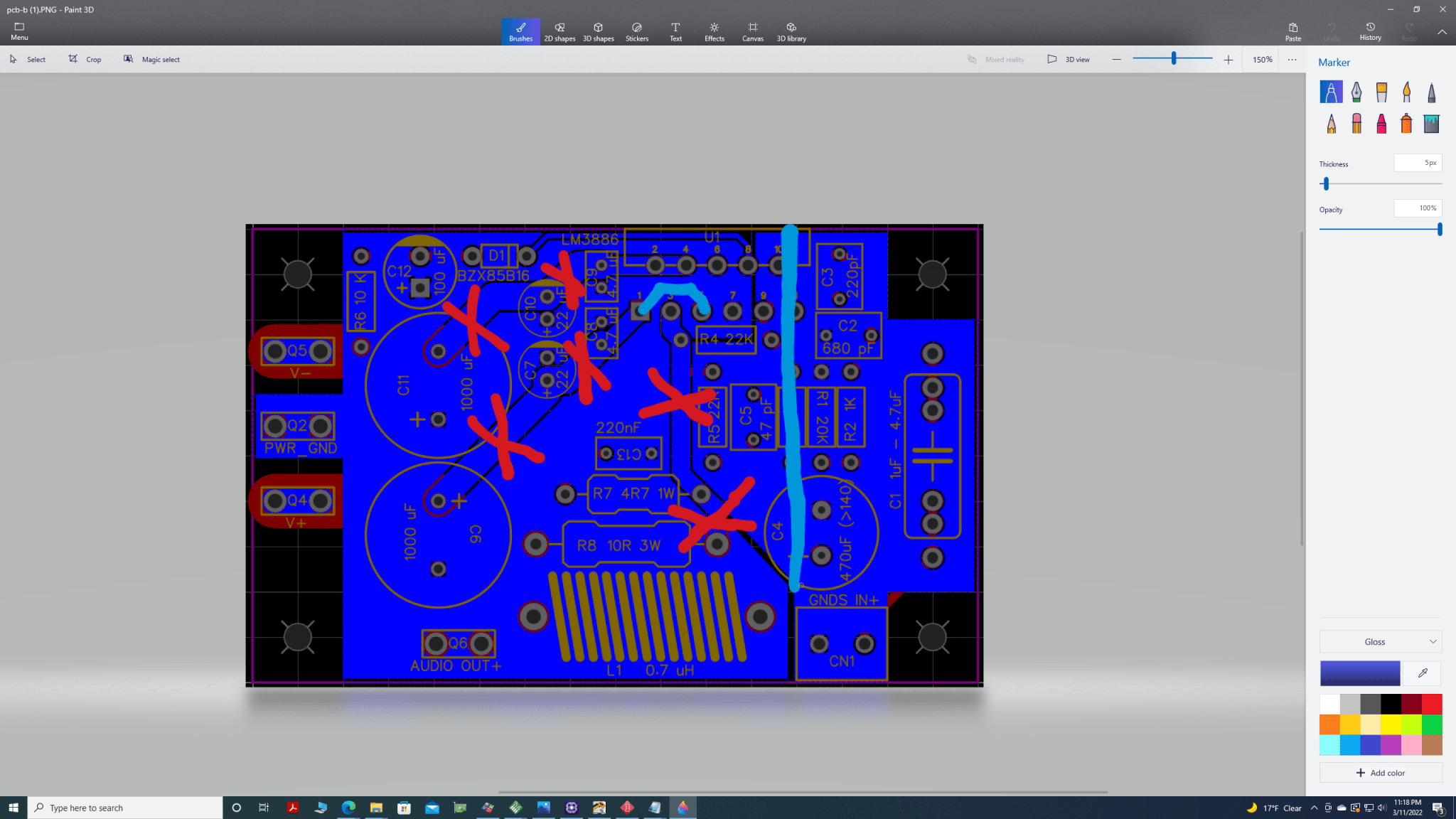
Task: Select the Calligraphy pen brush
Action: pos(1356,92)
